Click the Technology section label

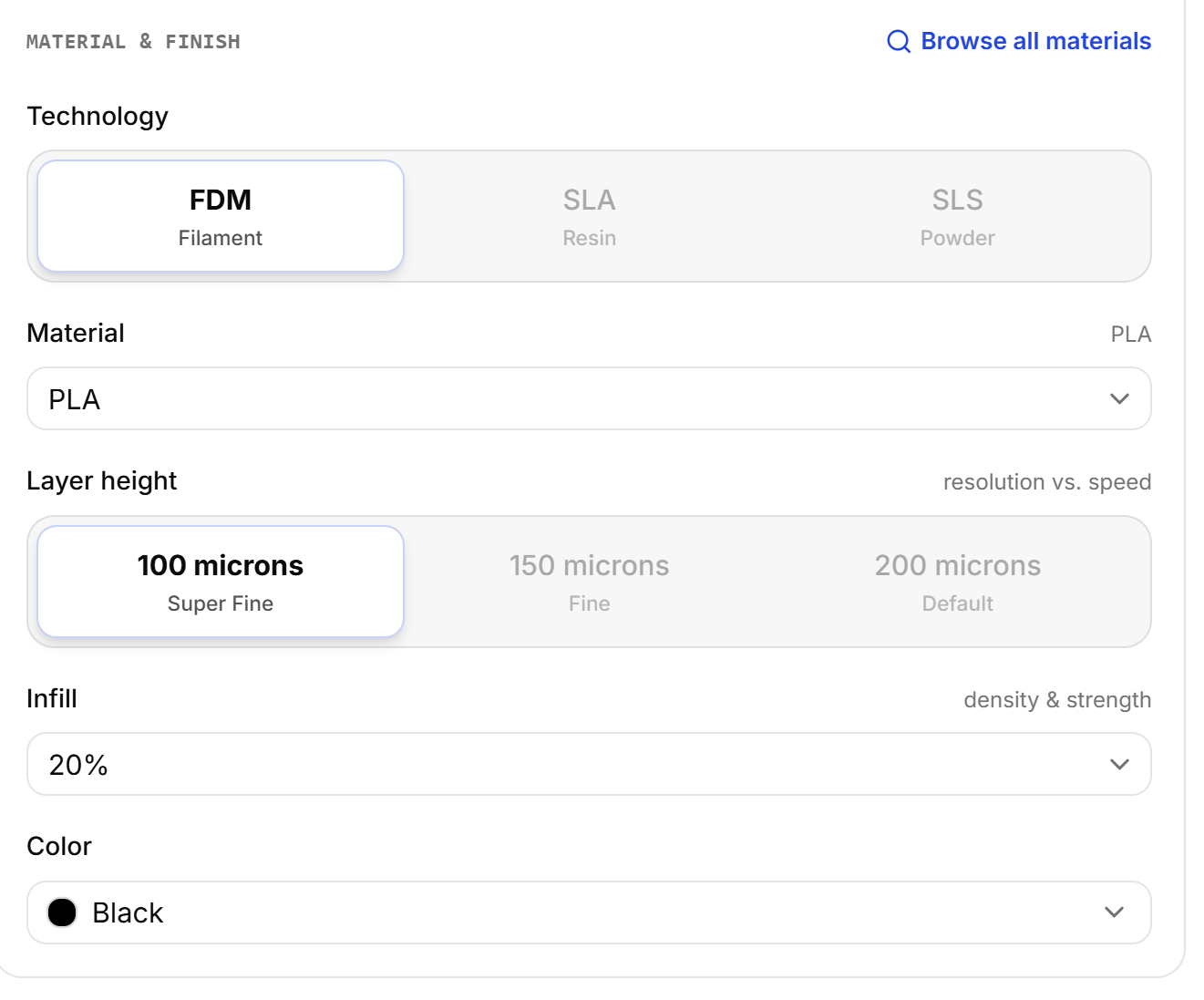[x=98, y=117]
